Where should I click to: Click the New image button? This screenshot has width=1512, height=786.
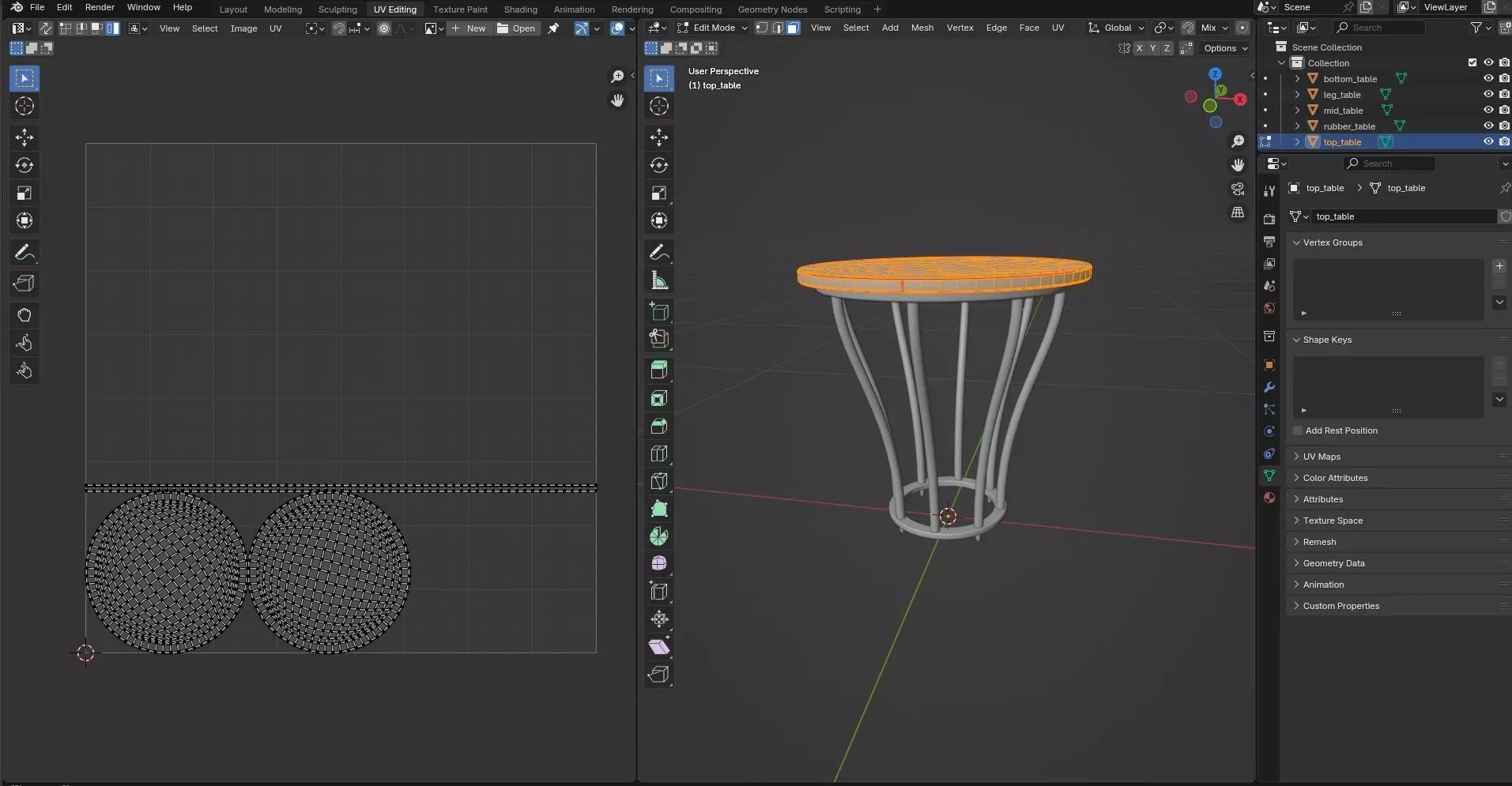(469, 28)
